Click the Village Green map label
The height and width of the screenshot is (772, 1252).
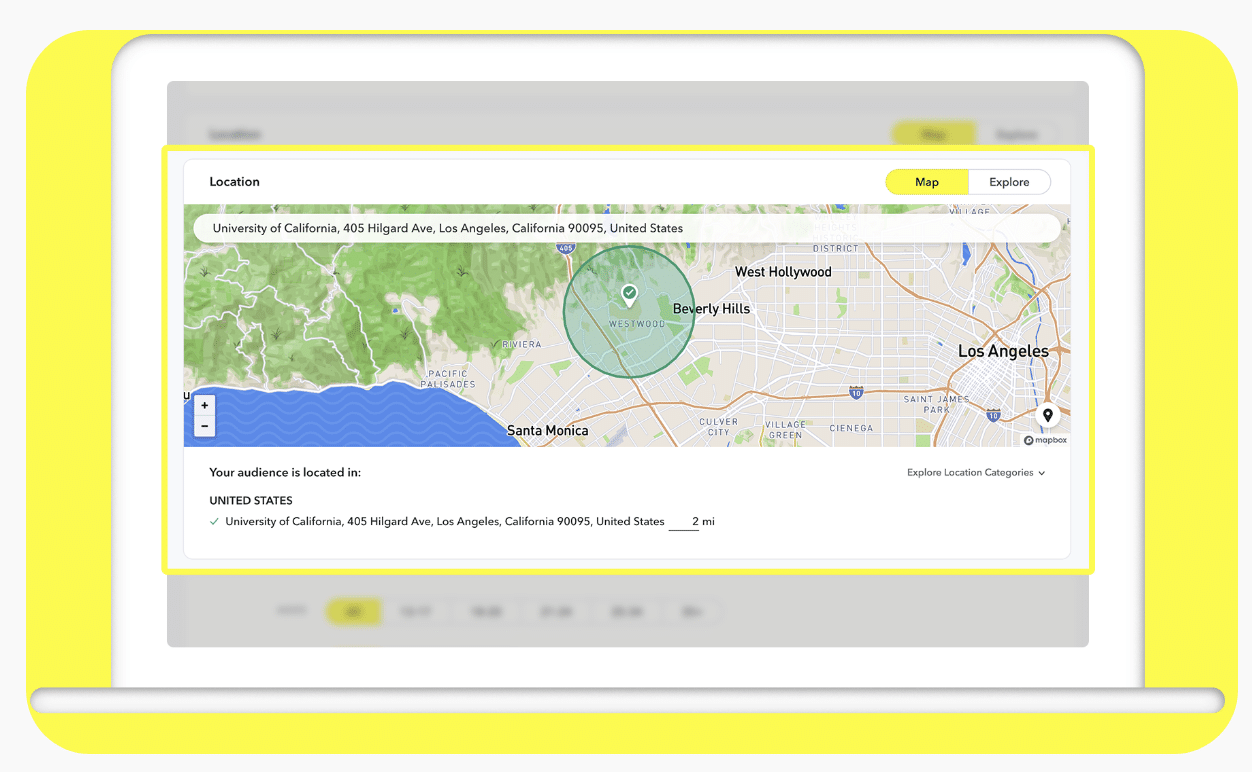coord(785,430)
